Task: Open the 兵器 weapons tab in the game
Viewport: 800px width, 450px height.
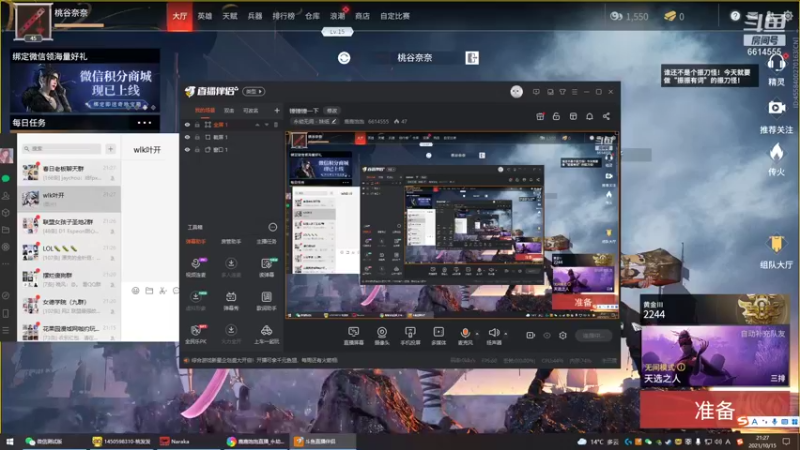Action: pyautogui.click(x=255, y=16)
